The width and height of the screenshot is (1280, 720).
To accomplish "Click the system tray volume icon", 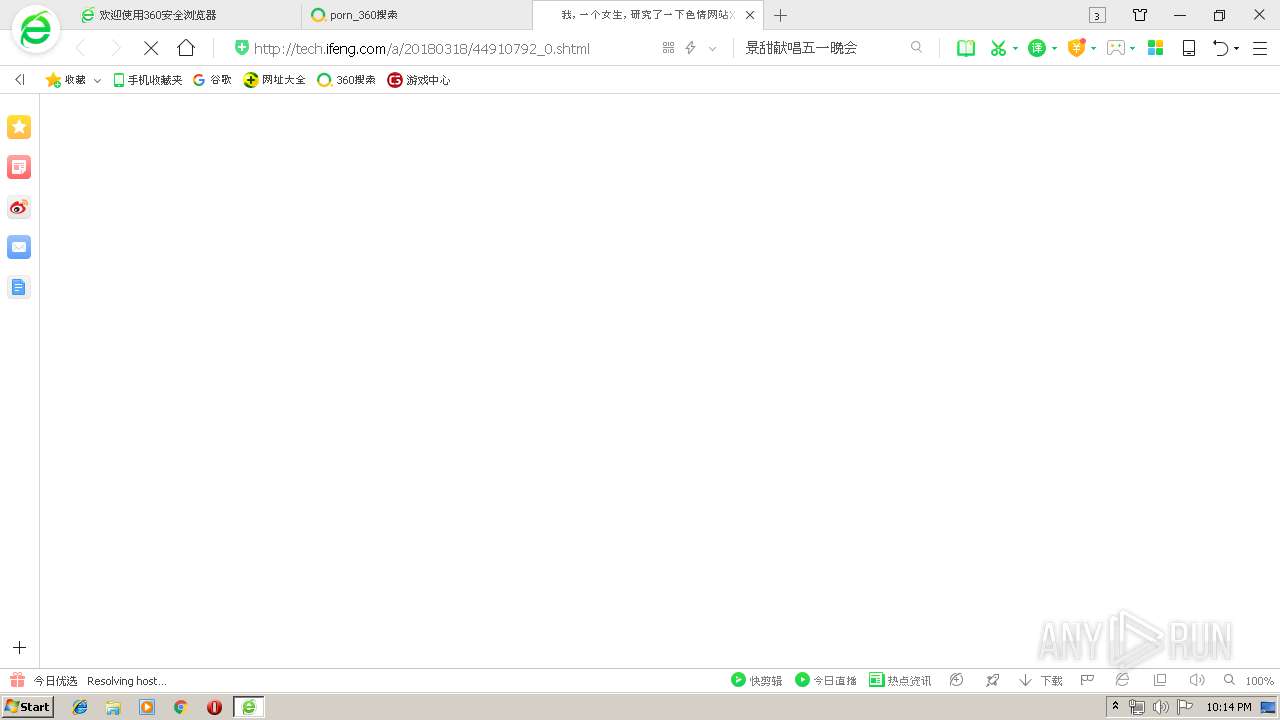I will (1160, 707).
